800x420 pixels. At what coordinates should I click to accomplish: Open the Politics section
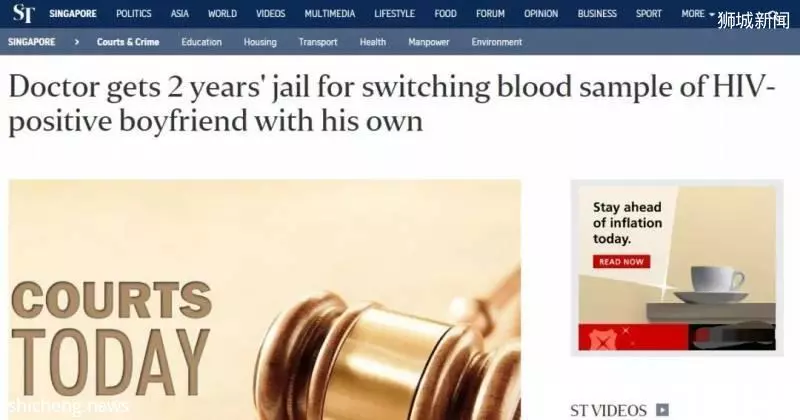click(x=134, y=14)
